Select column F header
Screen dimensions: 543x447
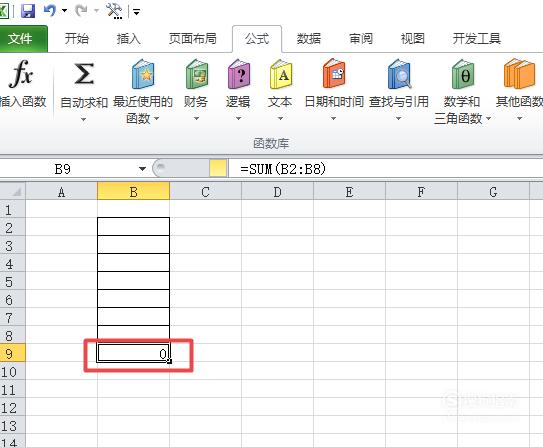(421, 191)
